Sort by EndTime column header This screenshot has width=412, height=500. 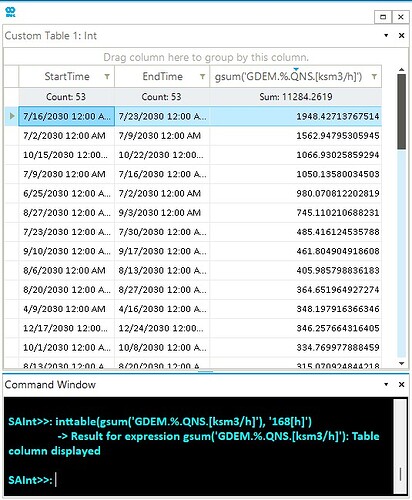tap(162, 77)
